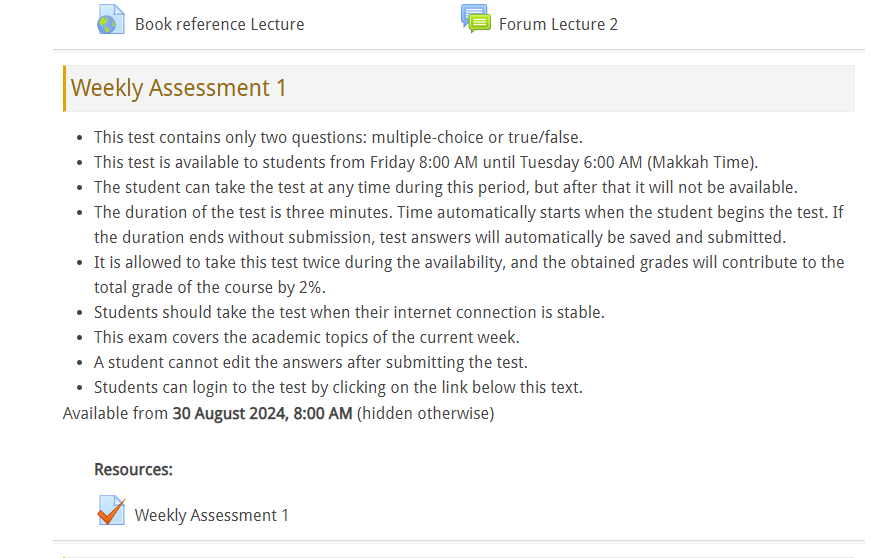This screenshot has width=890, height=558.
Task: Click the 'Available from' text
Action: (116, 412)
